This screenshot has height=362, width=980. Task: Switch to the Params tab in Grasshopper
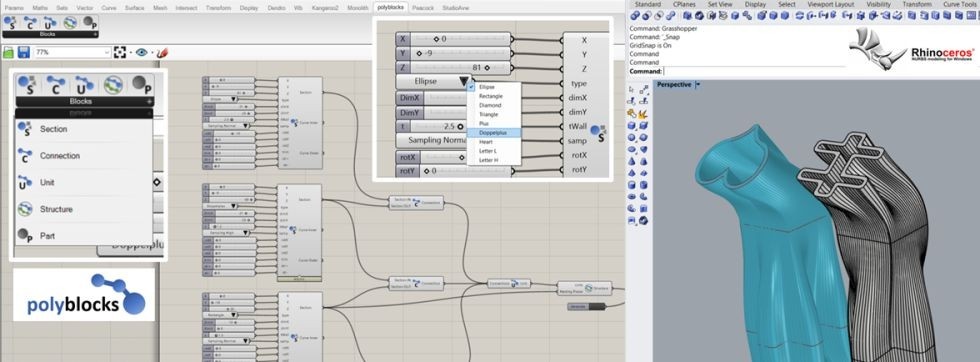point(14,8)
